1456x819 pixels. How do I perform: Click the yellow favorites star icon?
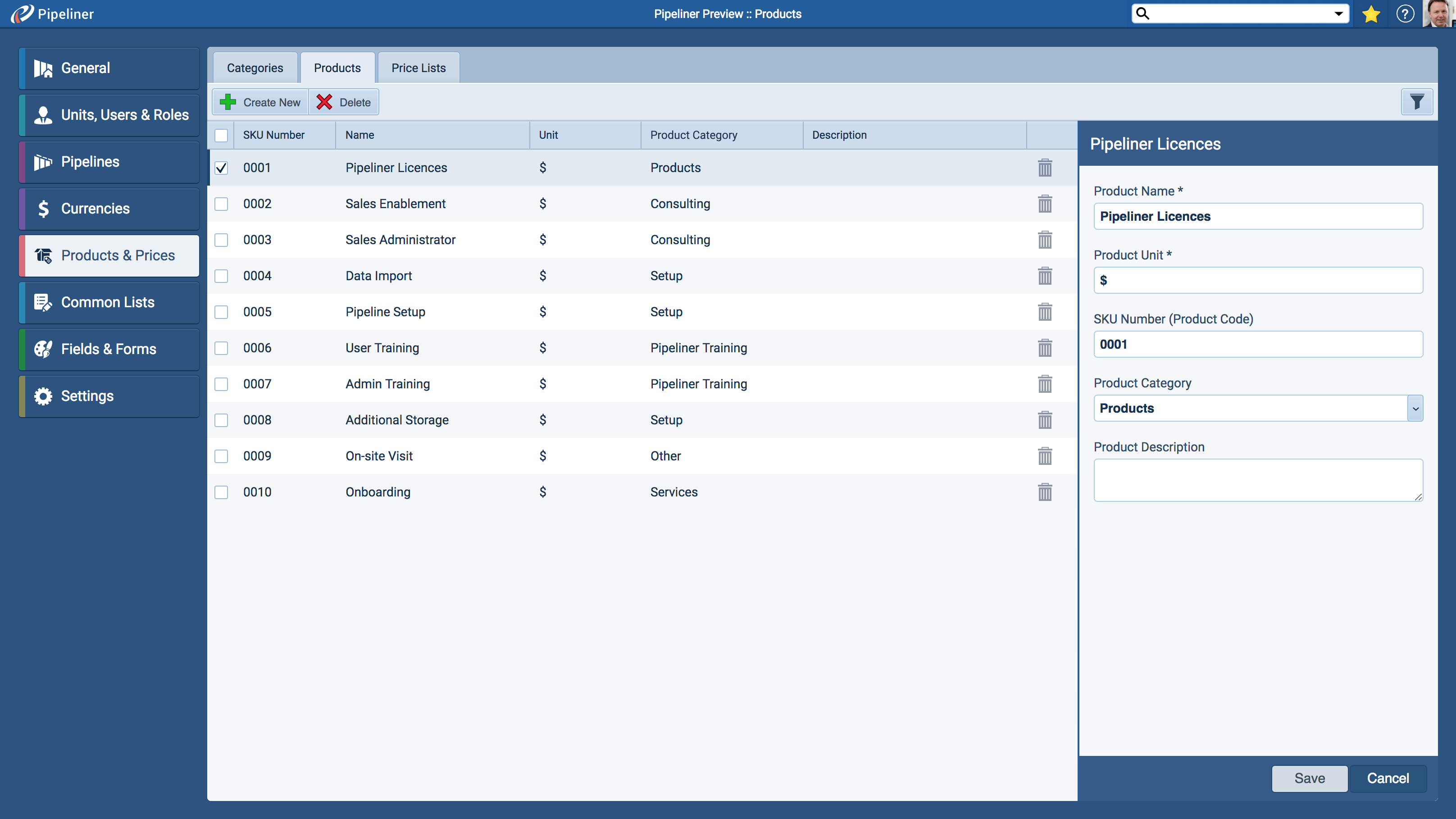(1371, 14)
